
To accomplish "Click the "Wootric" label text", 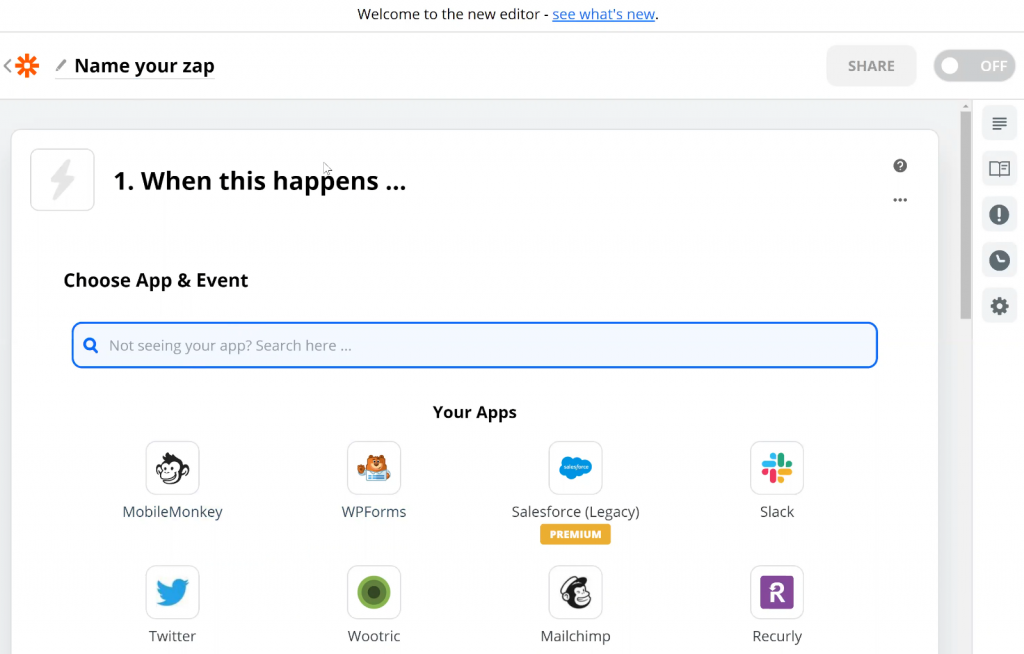I will (374, 636).
